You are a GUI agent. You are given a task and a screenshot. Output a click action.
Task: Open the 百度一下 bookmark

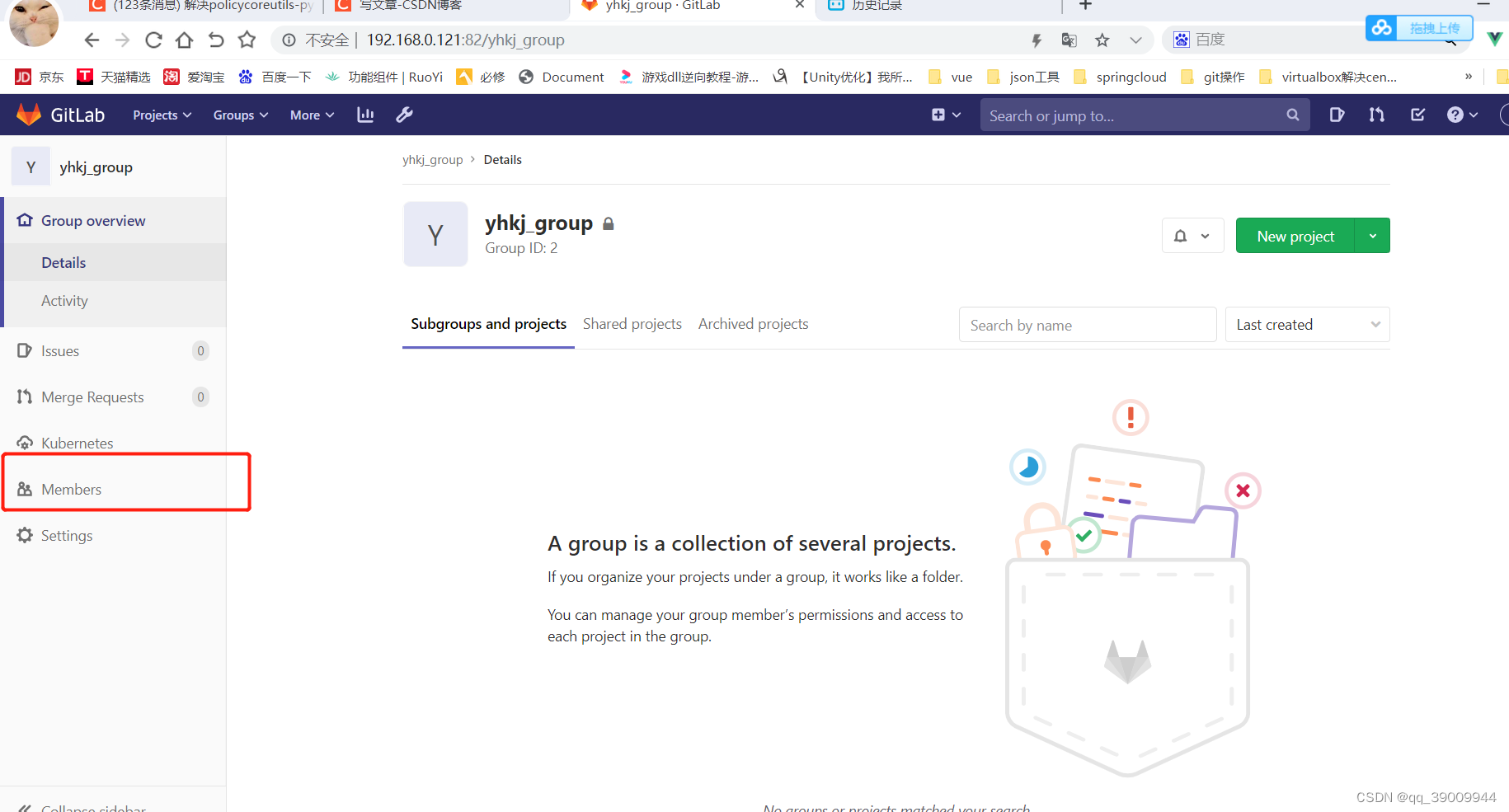tap(275, 77)
